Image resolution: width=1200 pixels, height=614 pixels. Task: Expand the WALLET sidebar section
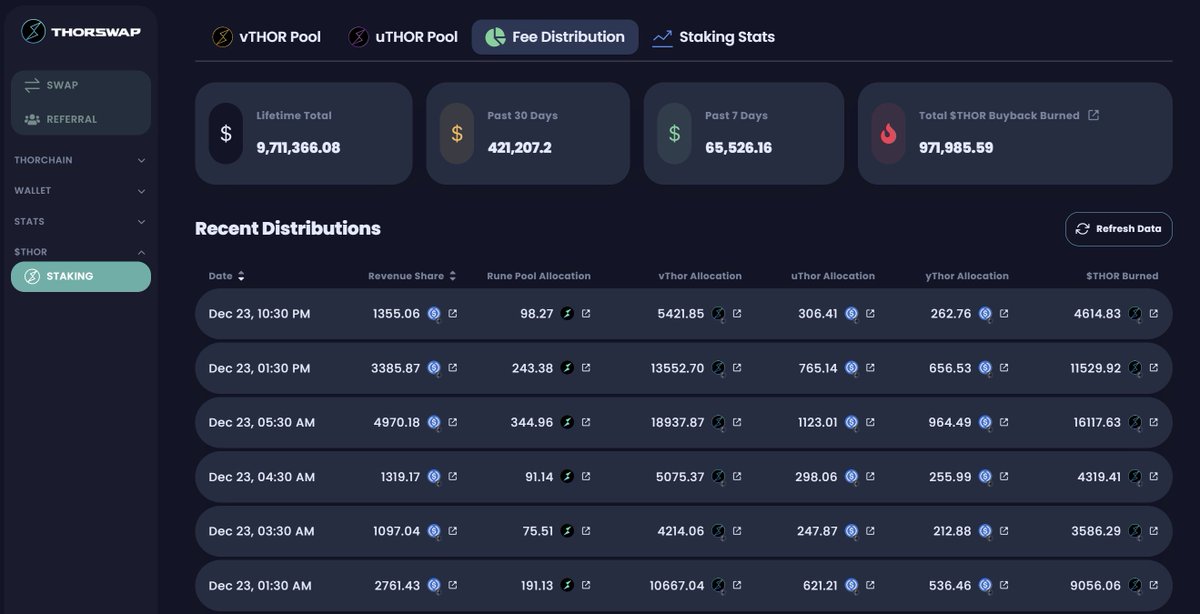[x=80, y=191]
